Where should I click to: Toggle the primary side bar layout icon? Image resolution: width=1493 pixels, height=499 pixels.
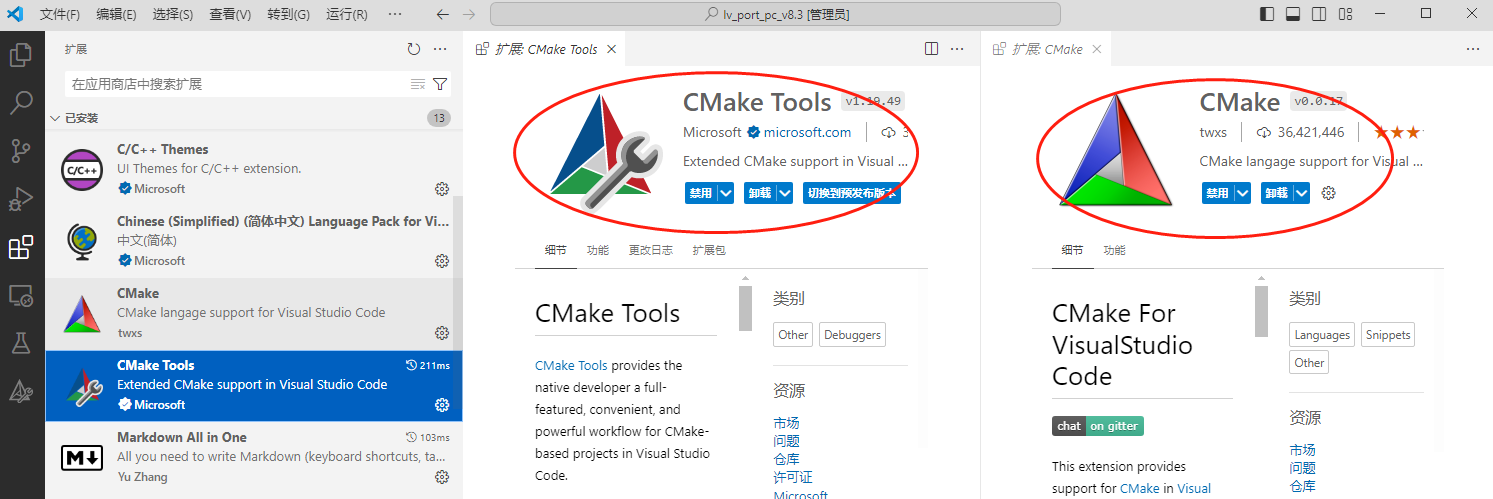coord(1267,14)
